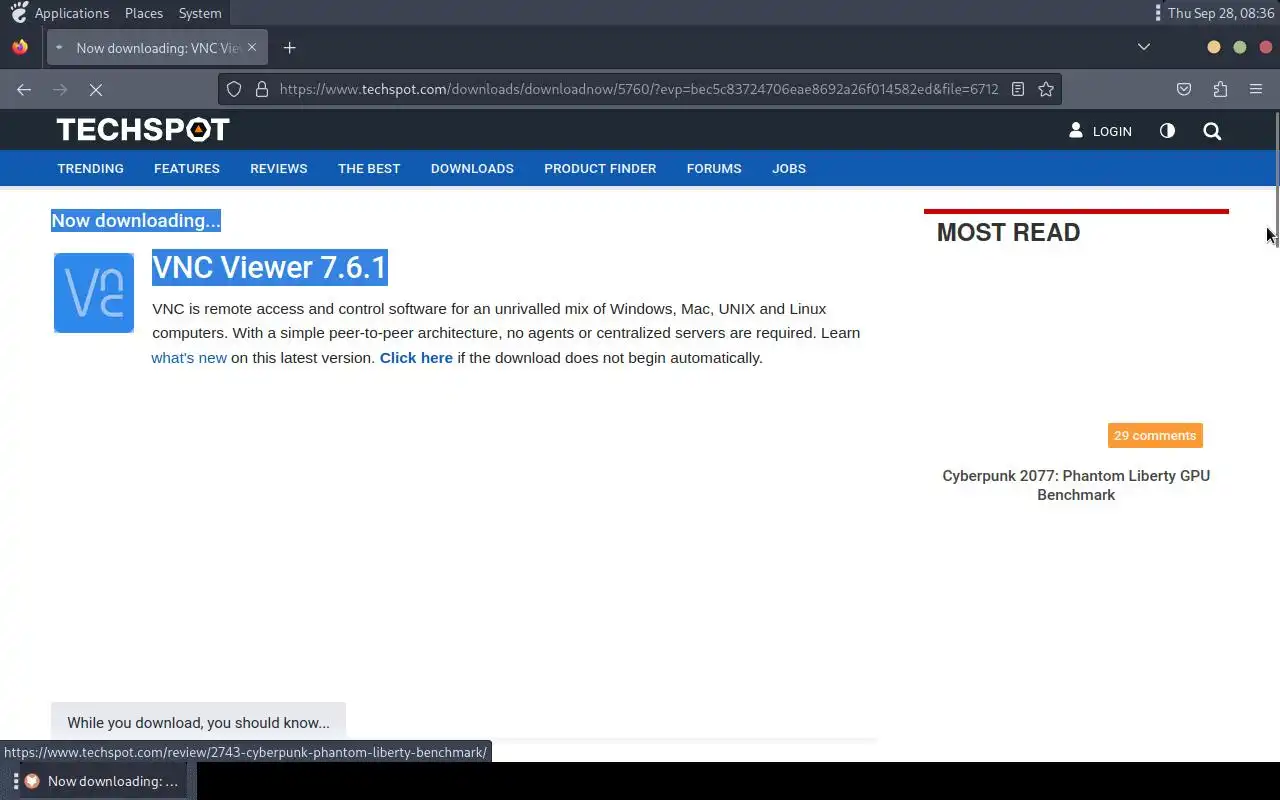Go back to the previous page
Viewport: 1280px width, 800px height.
coord(24,89)
